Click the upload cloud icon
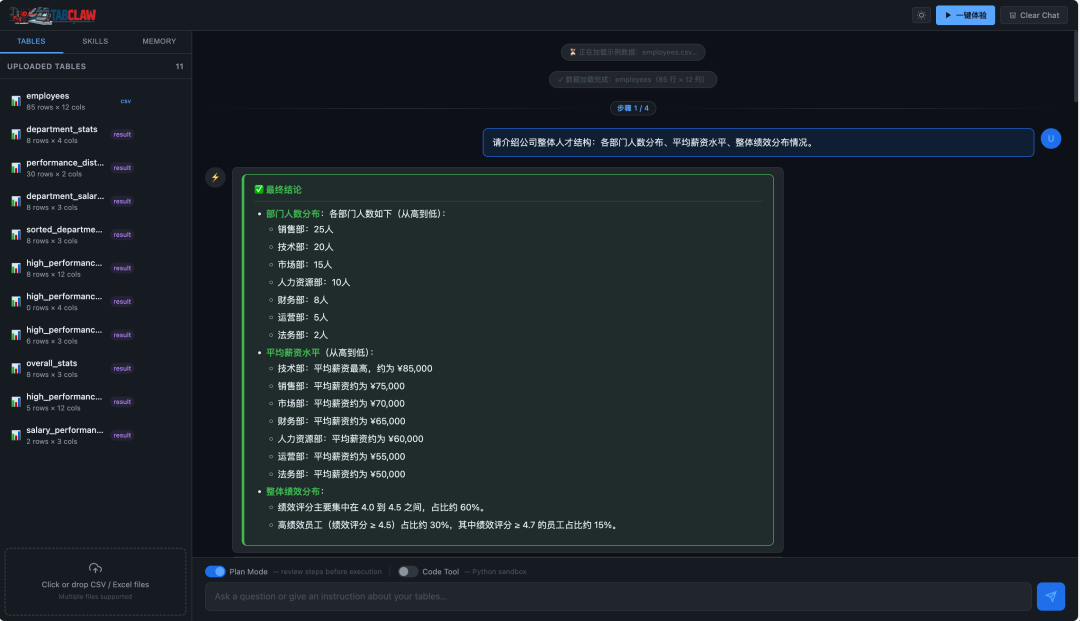Screen dimensions: 1080x621 pos(96,568)
